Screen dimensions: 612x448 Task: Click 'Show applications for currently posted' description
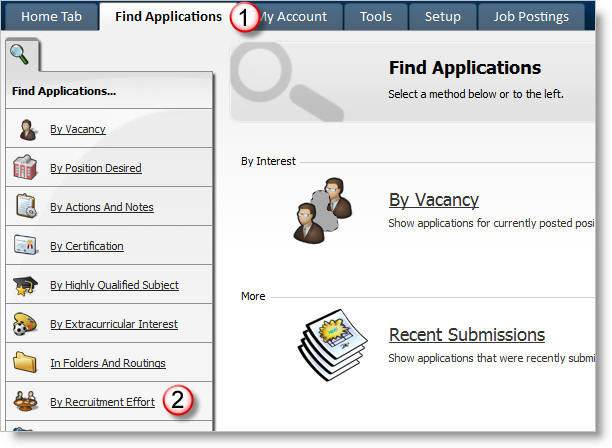(x=491, y=223)
